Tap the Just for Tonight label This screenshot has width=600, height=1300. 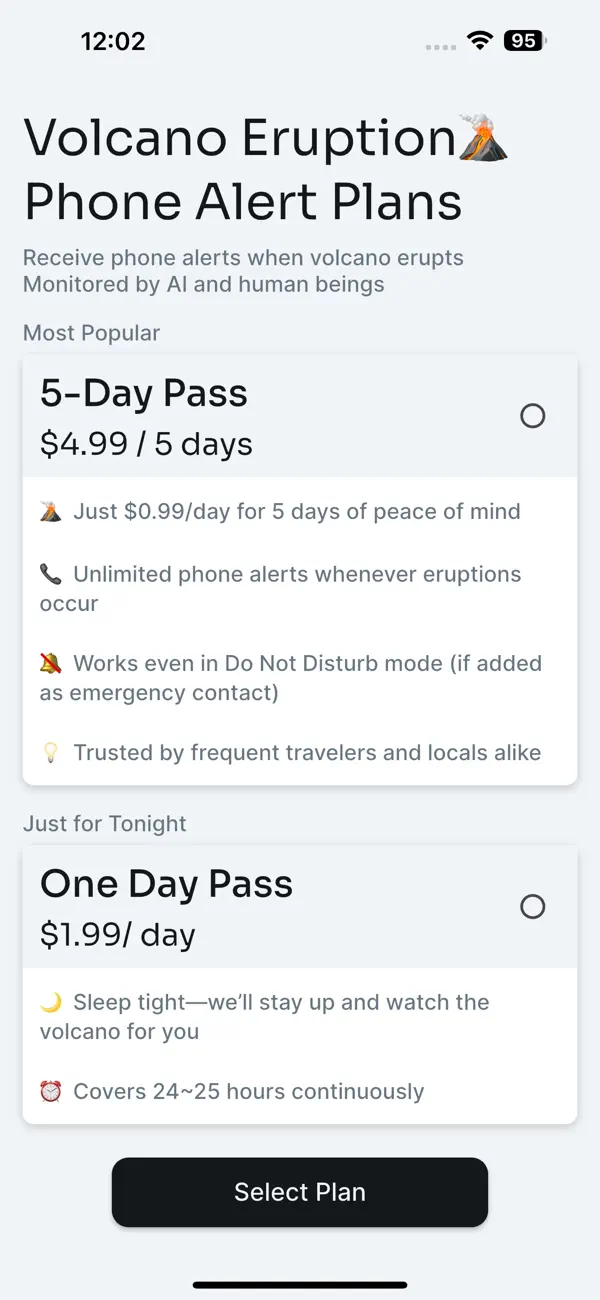pos(105,824)
